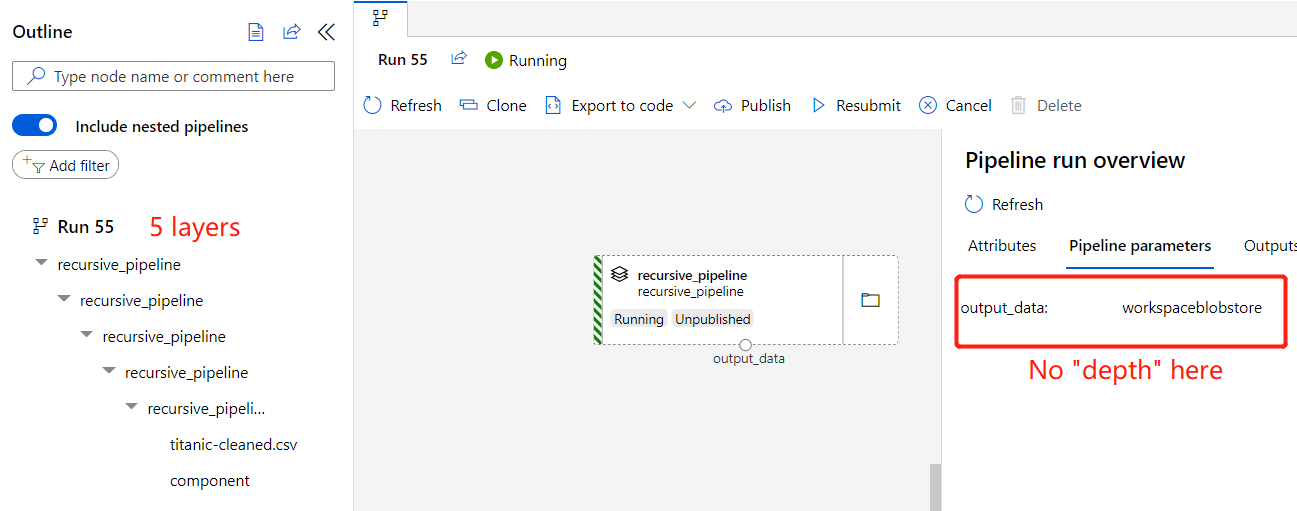
Task: Click the workspaceblobstore parameter value
Action: [x=1192, y=308]
